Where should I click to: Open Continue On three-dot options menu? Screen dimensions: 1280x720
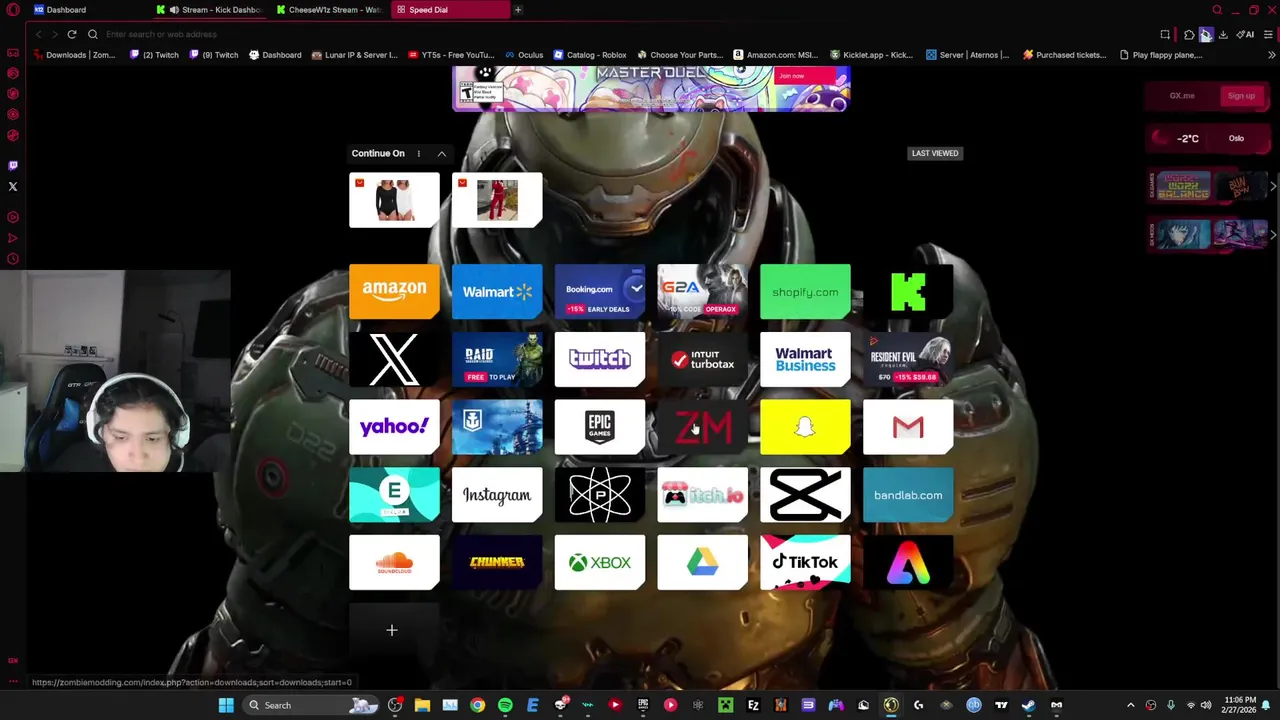point(418,153)
